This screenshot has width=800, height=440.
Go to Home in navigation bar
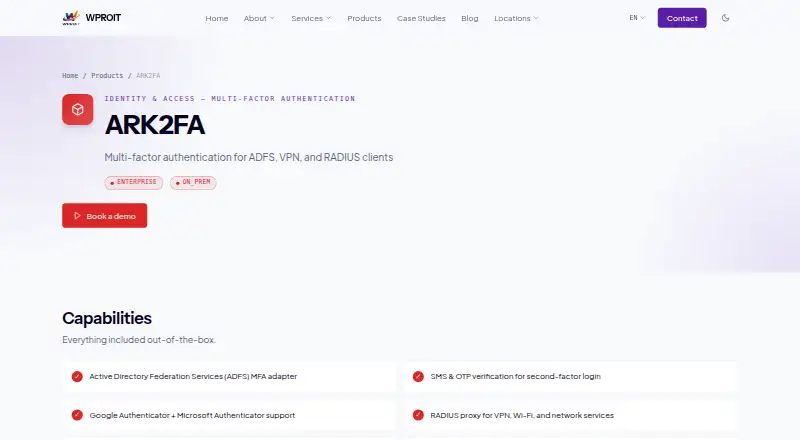(217, 18)
